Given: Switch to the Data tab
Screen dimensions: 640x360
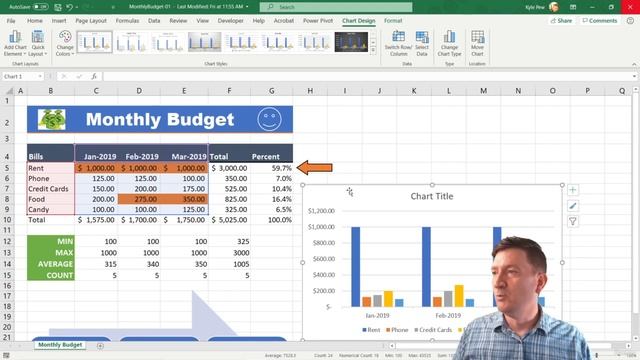Looking at the screenshot, I should (154, 20).
